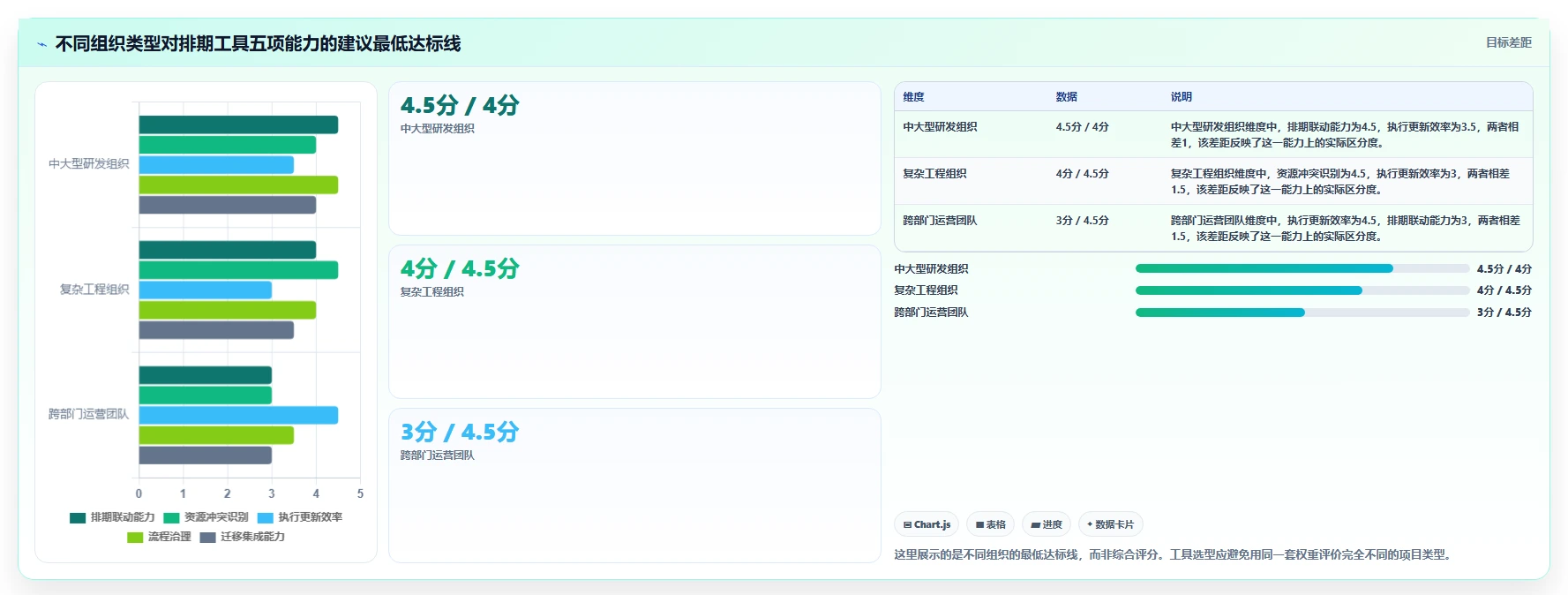Click the 中大型研发组织 chart axis label
The image size is (1568, 595).
click(88, 164)
